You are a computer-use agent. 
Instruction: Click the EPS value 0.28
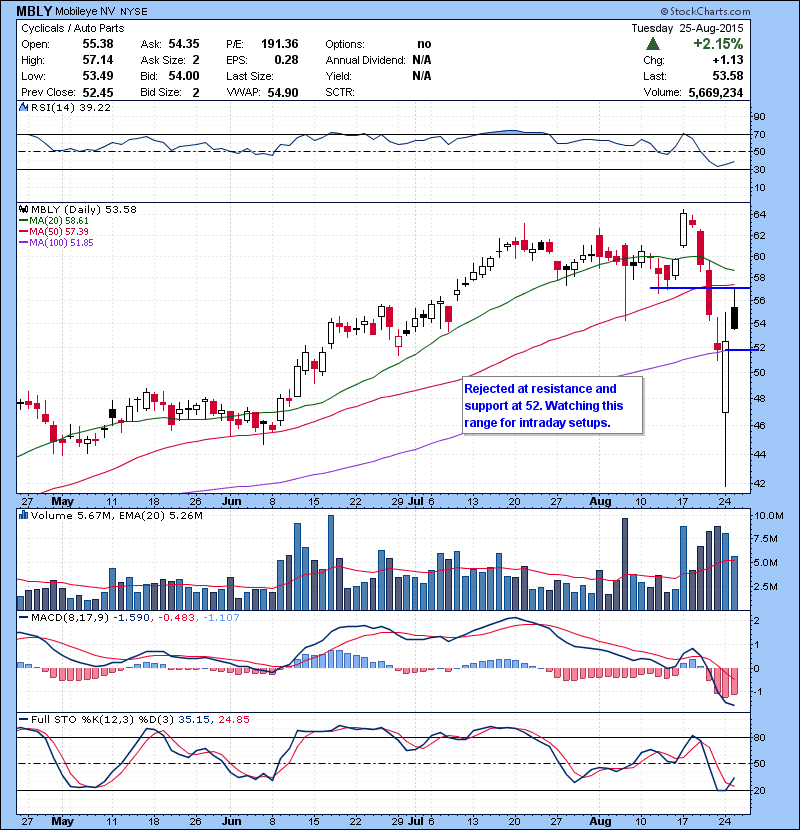tap(286, 60)
